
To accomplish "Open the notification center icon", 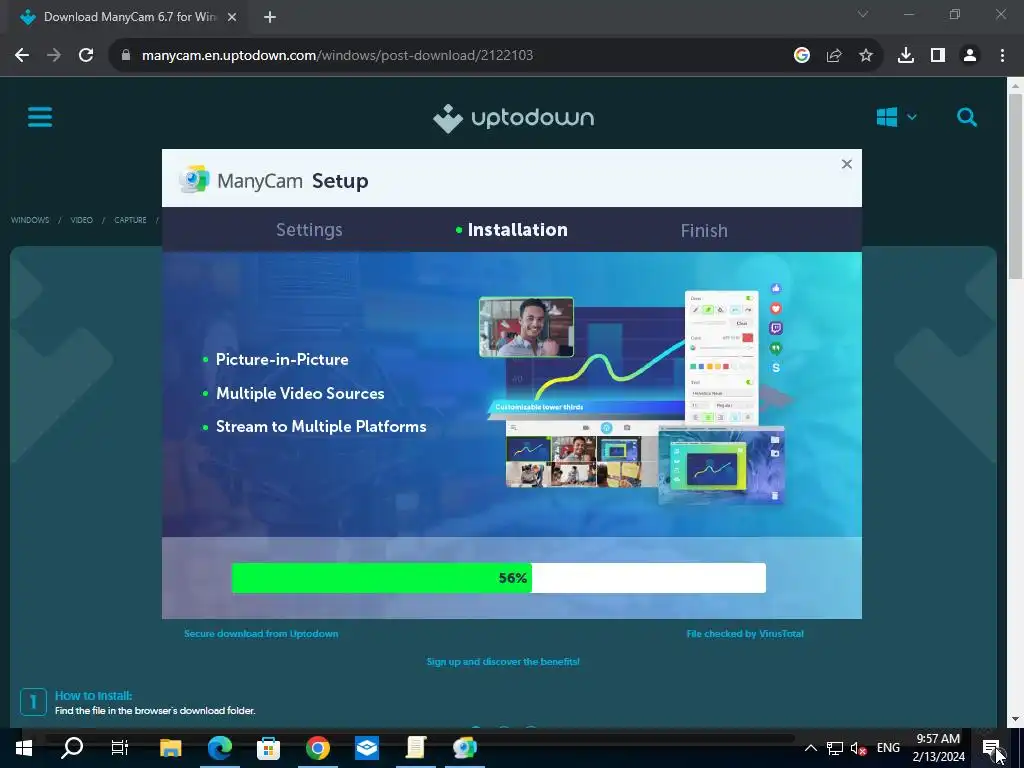I will (x=991, y=748).
